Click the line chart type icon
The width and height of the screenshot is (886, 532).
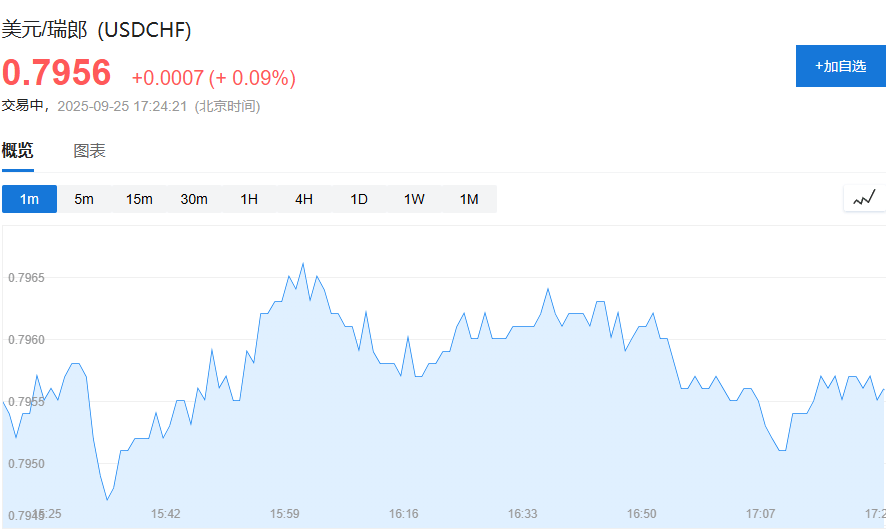click(864, 198)
